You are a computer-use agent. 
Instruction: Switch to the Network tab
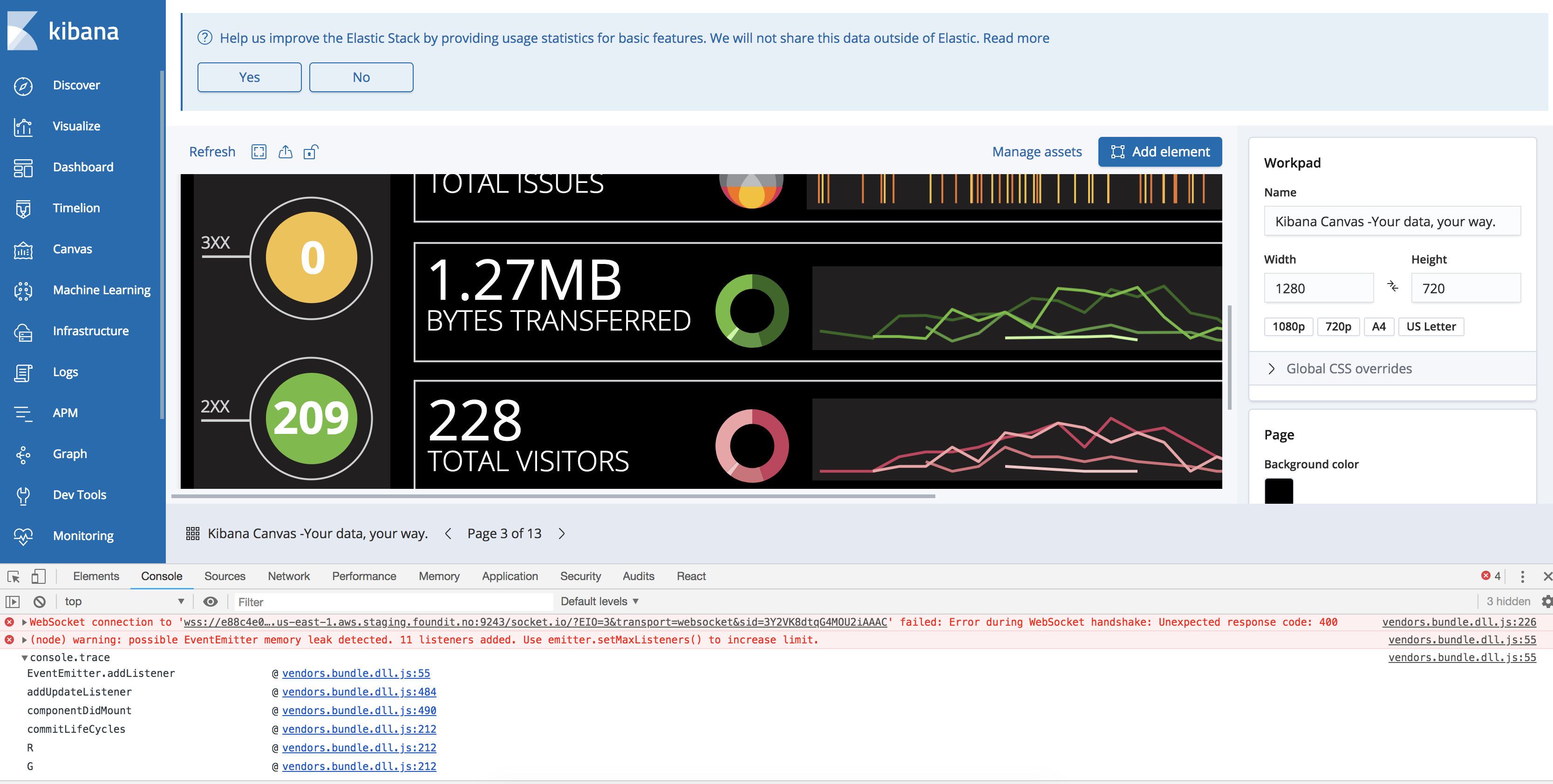click(289, 576)
